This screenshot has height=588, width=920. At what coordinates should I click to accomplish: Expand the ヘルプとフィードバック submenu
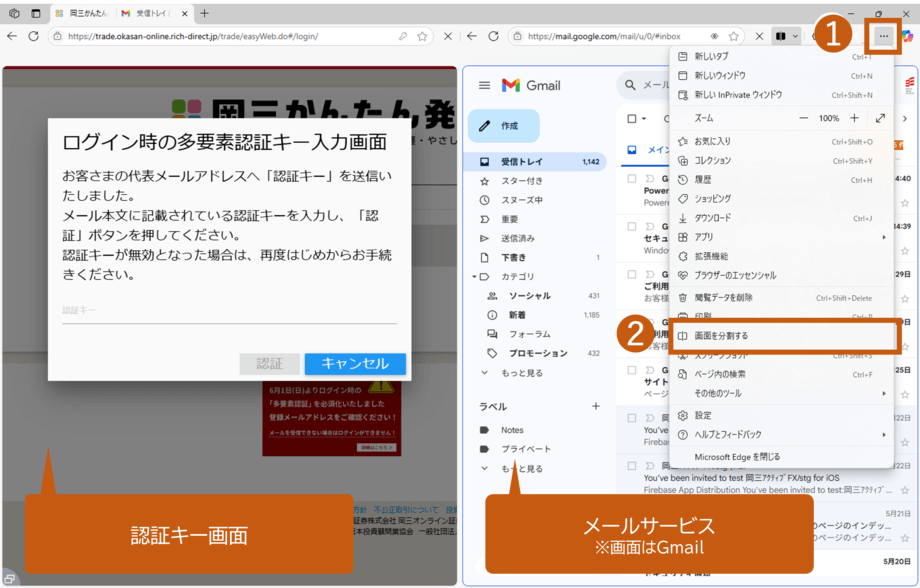coord(781,435)
